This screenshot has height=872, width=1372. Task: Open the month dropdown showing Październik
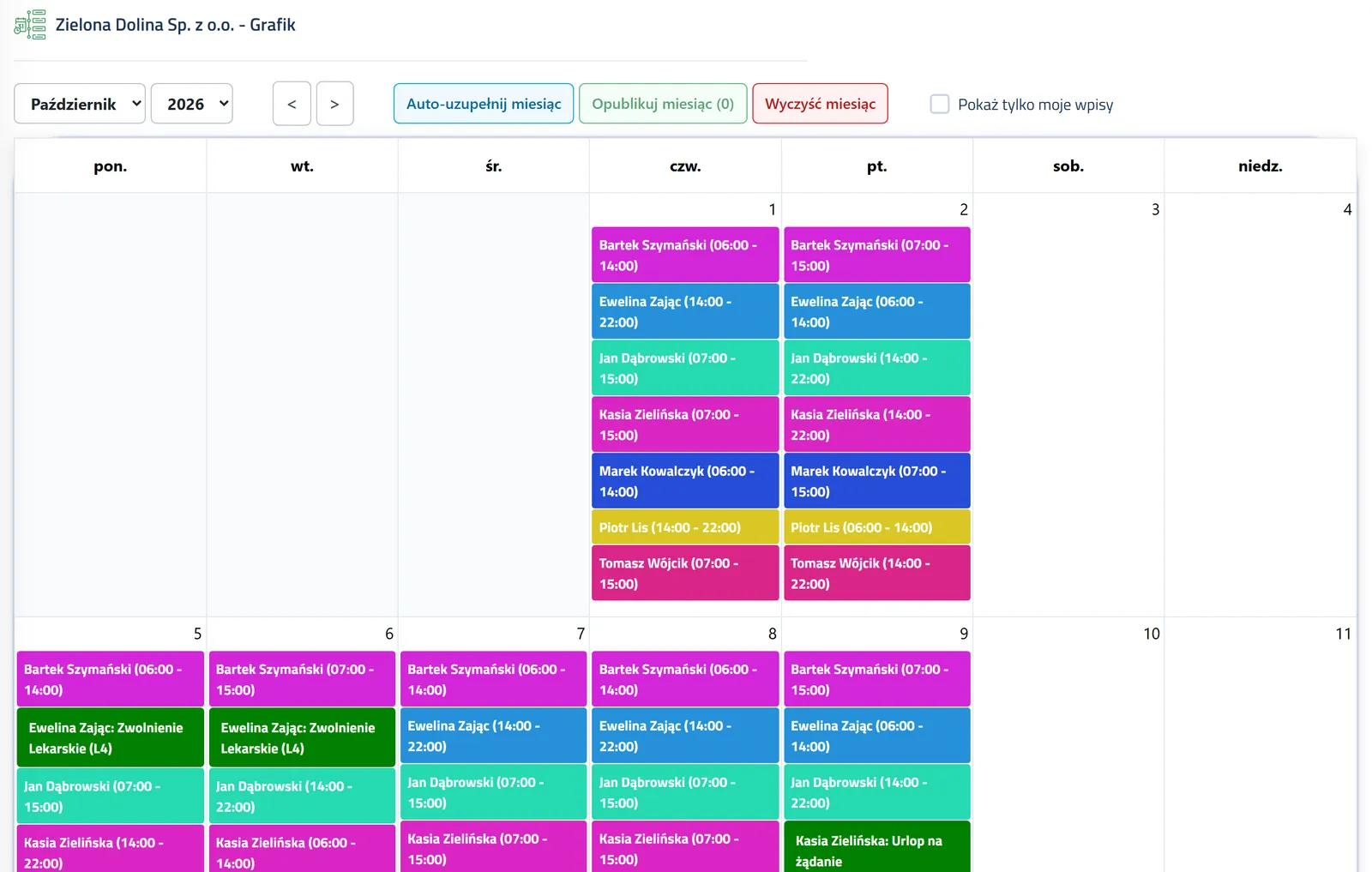tap(80, 104)
